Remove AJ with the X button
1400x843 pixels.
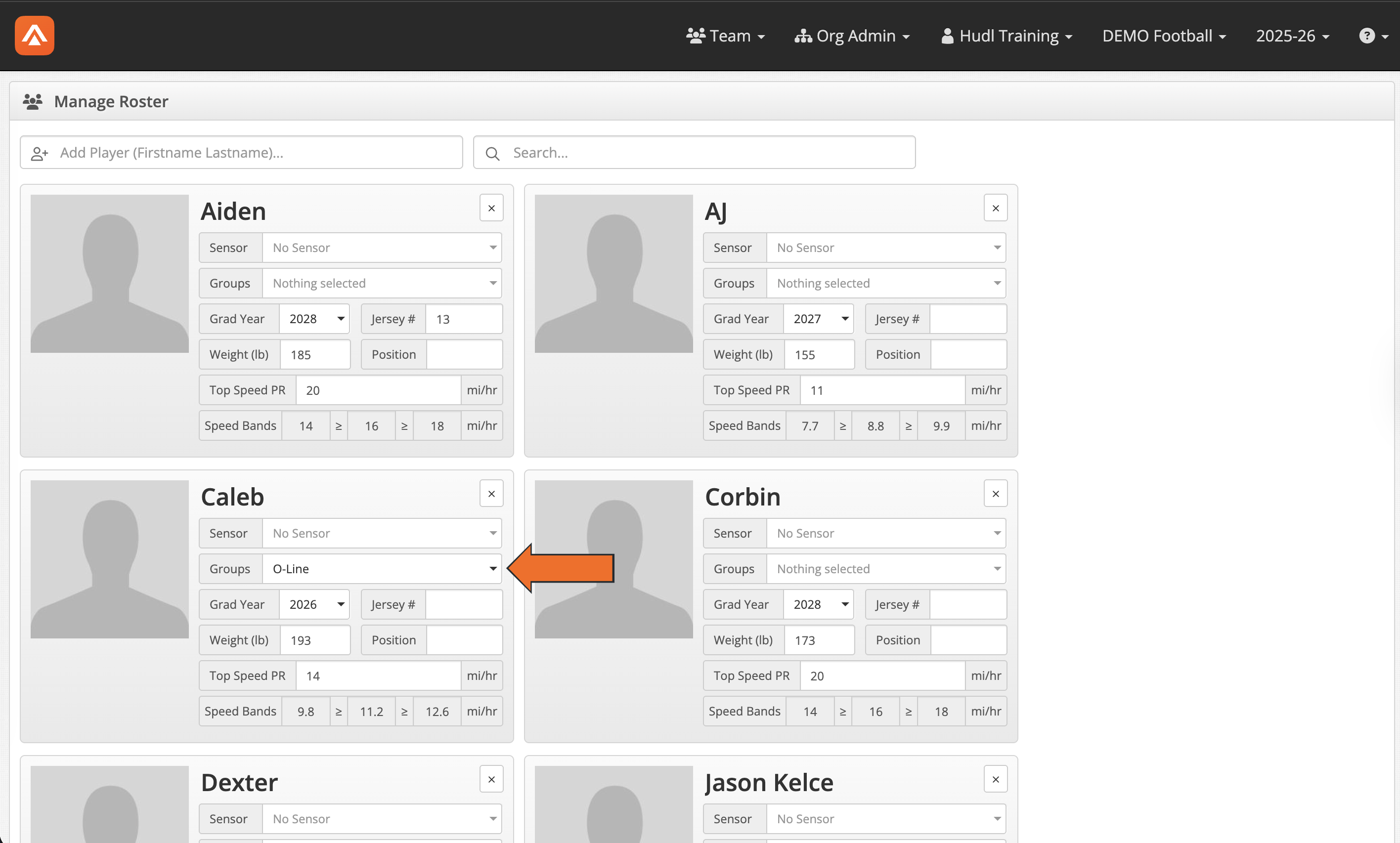coord(996,208)
